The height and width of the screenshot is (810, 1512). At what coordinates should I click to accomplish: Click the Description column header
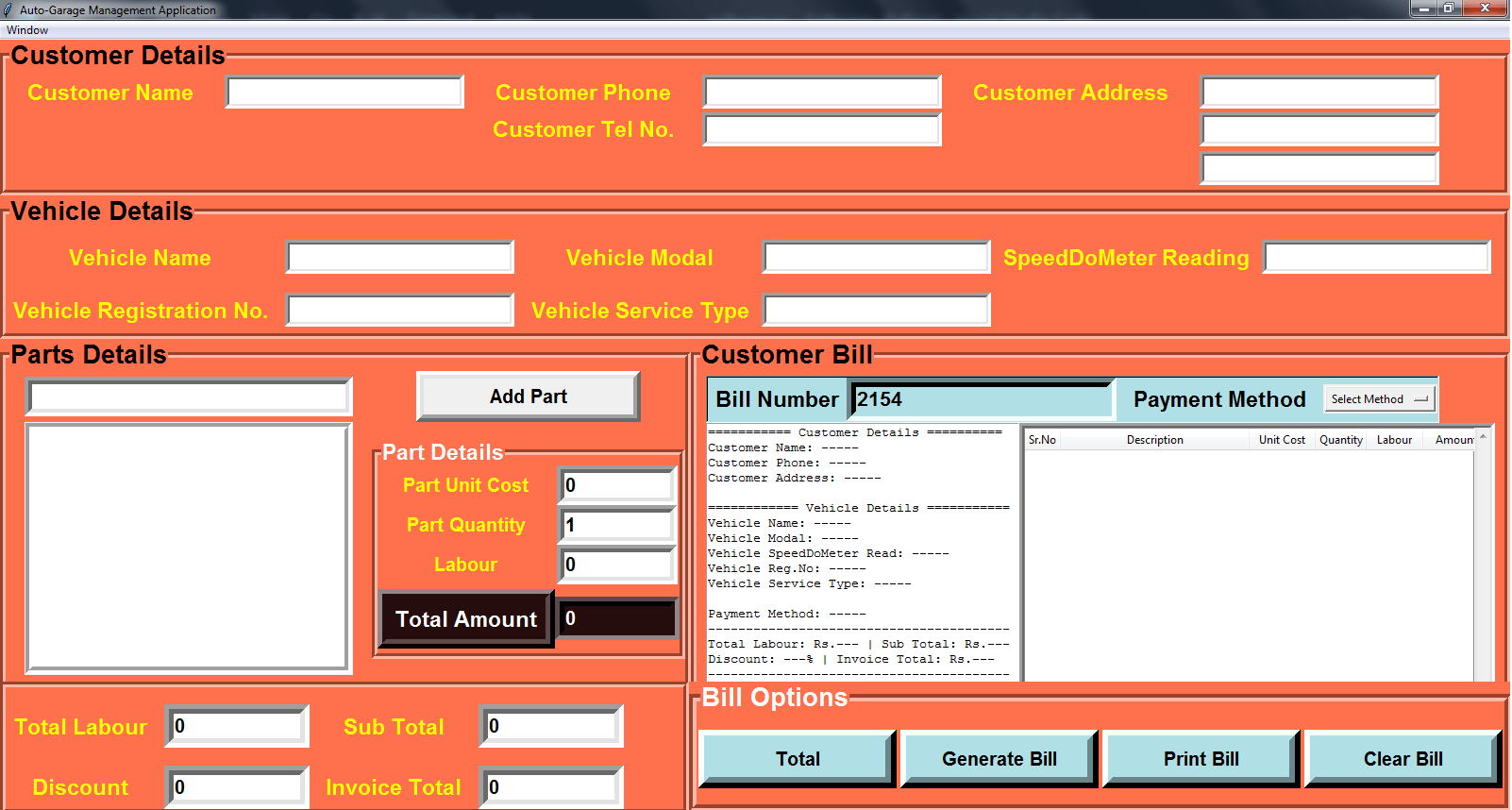click(1154, 440)
